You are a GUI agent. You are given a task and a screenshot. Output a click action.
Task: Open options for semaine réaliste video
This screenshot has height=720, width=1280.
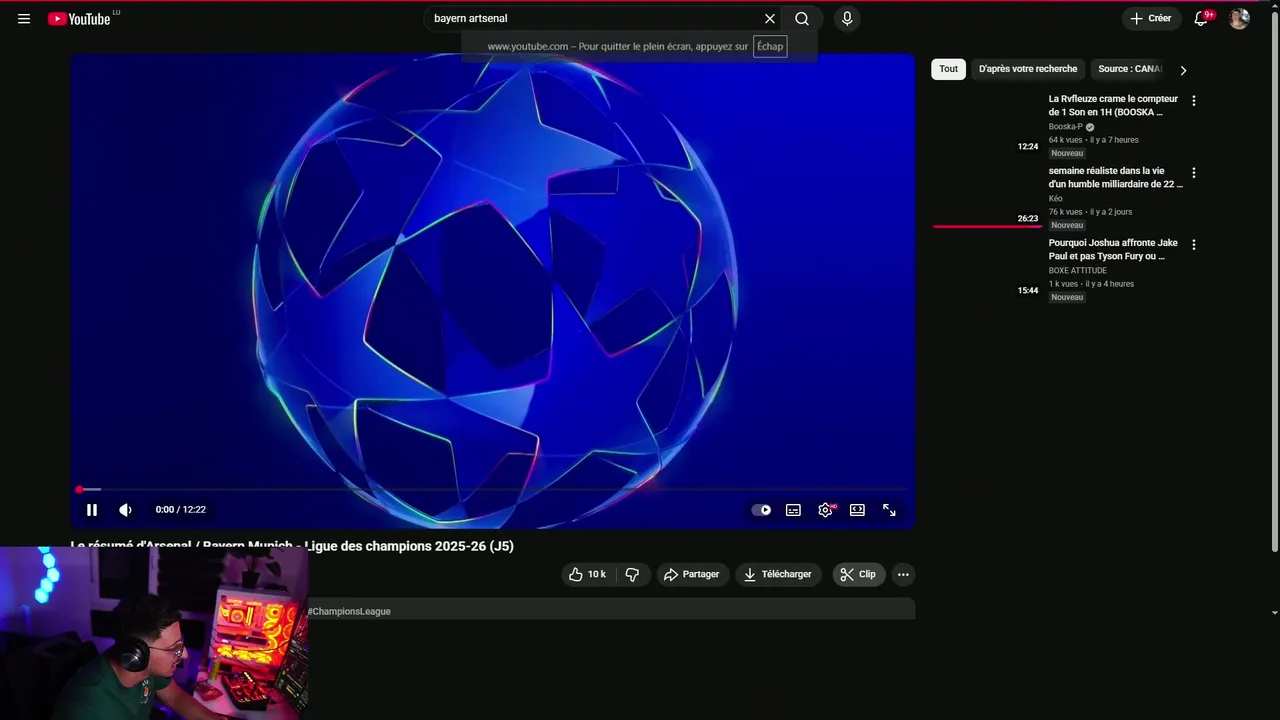click(x=1193, y=173)
